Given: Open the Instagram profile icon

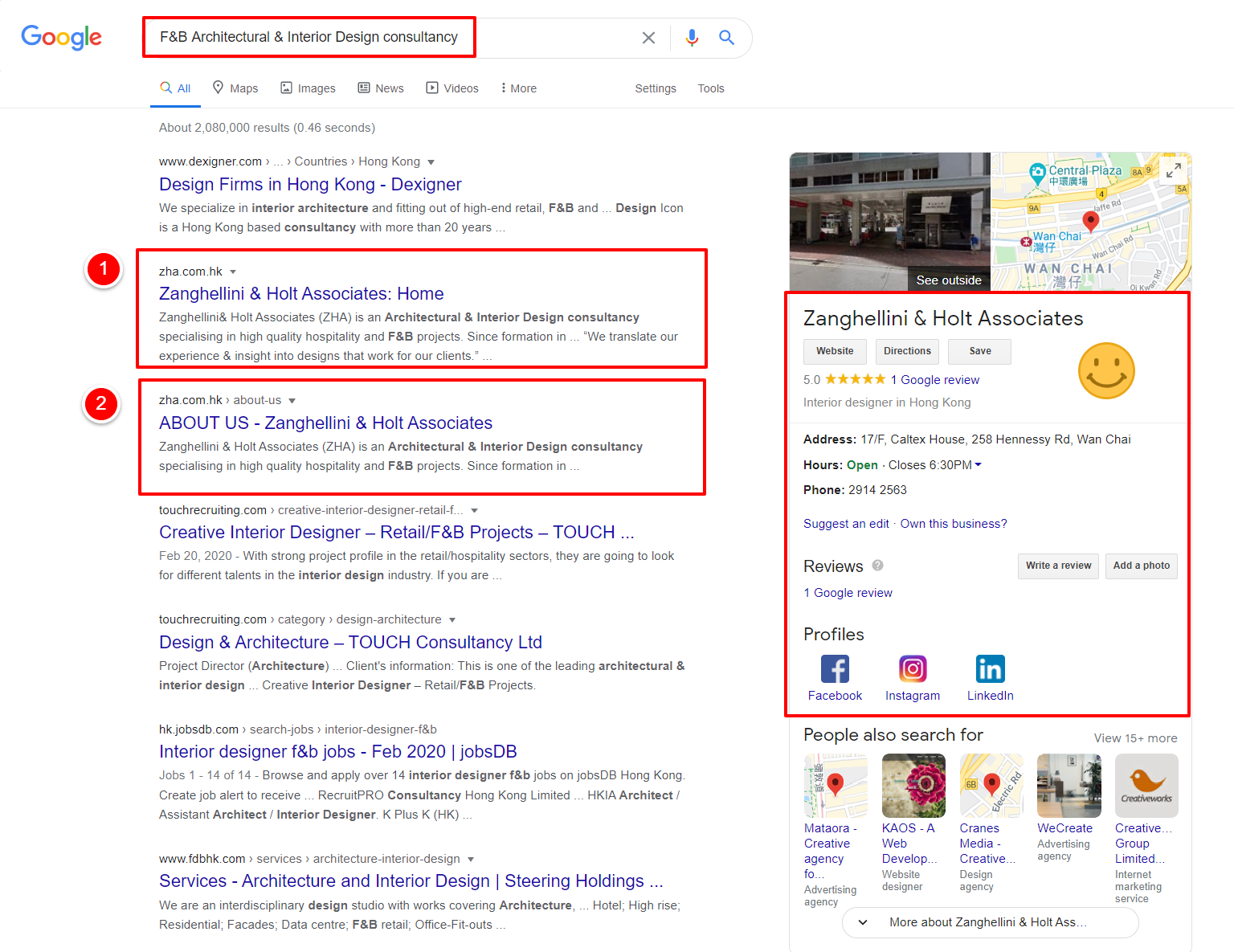Looking at the screenshot, I should pos(913,668).
